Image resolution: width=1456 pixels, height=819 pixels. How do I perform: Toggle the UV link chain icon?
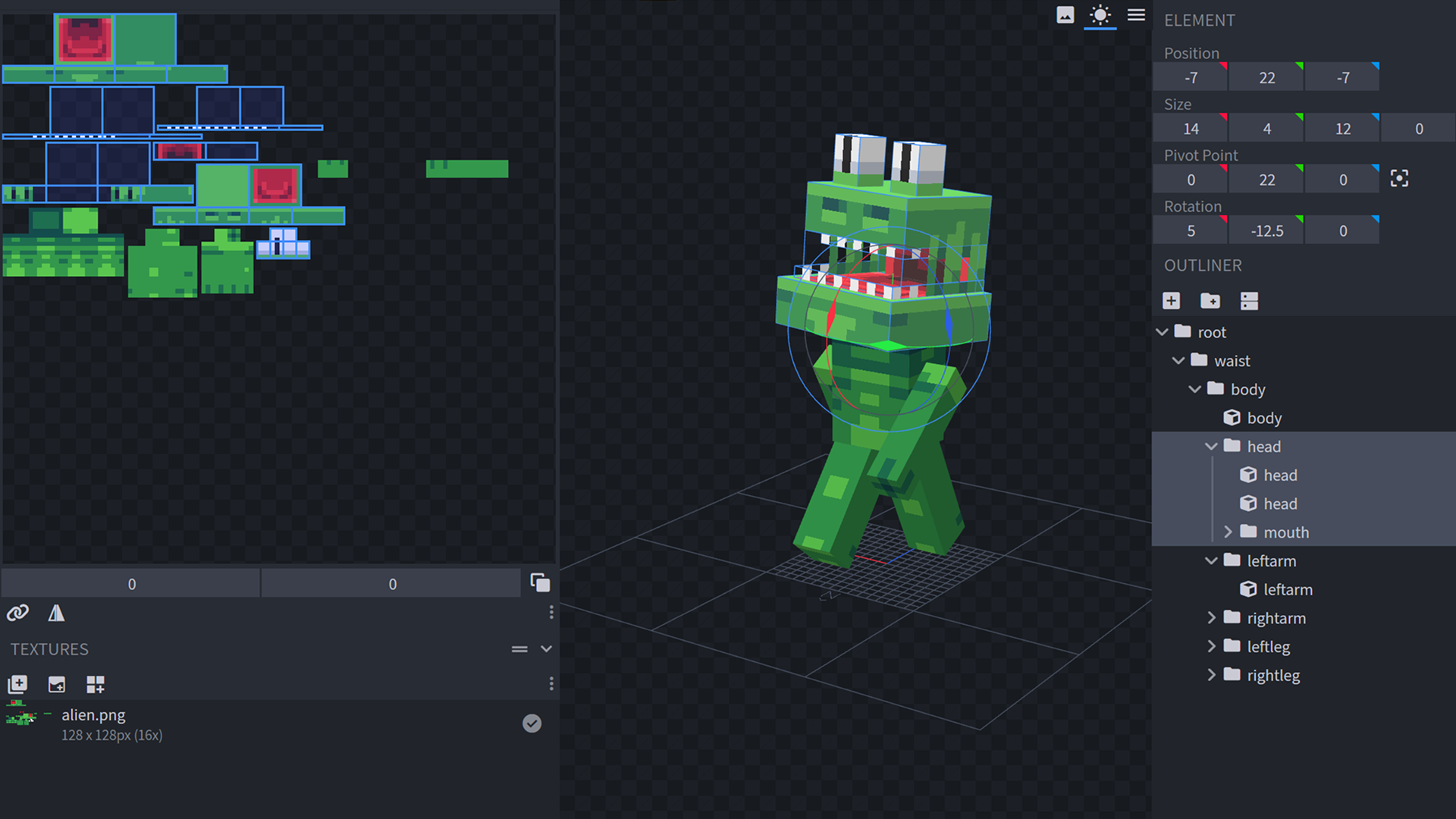coord(17,613)
